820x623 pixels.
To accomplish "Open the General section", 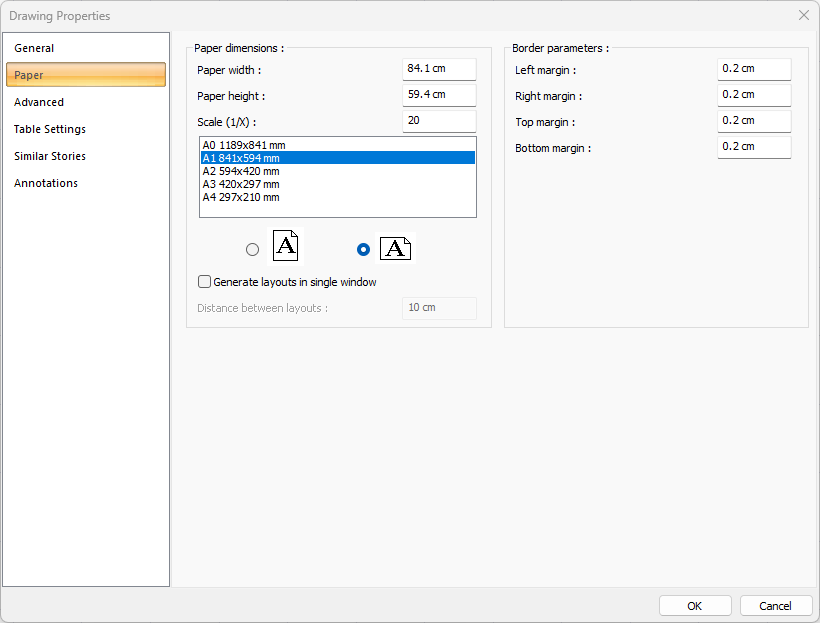I will (x=34, y=48).
